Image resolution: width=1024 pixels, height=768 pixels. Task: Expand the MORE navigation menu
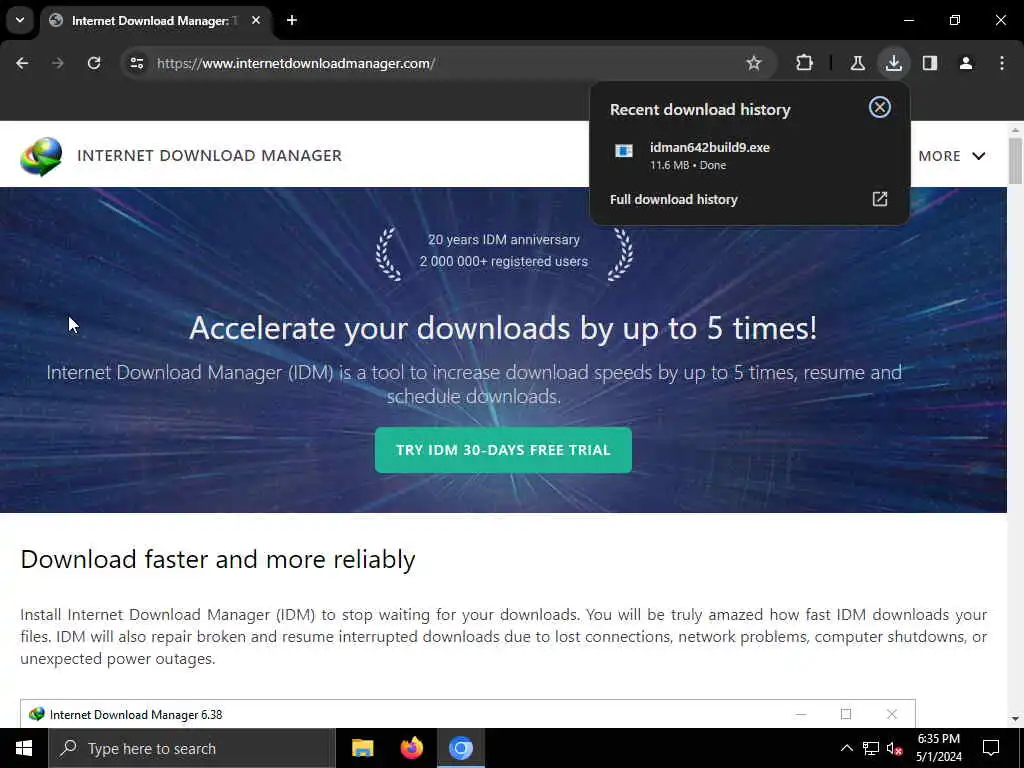pyautogui.click(x=952, y=156)
